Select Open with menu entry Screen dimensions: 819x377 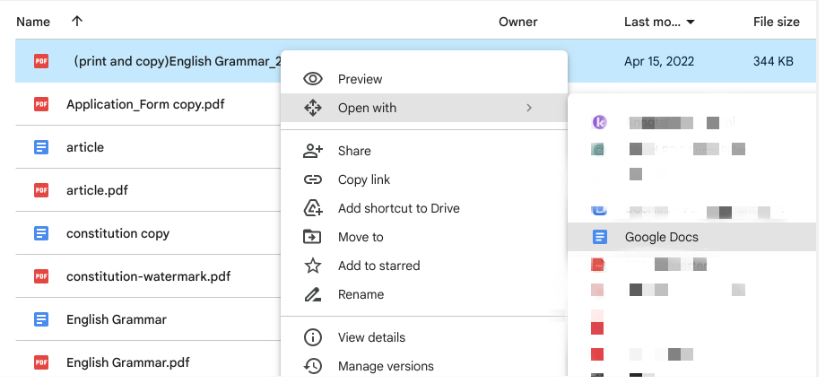point(424,108)
